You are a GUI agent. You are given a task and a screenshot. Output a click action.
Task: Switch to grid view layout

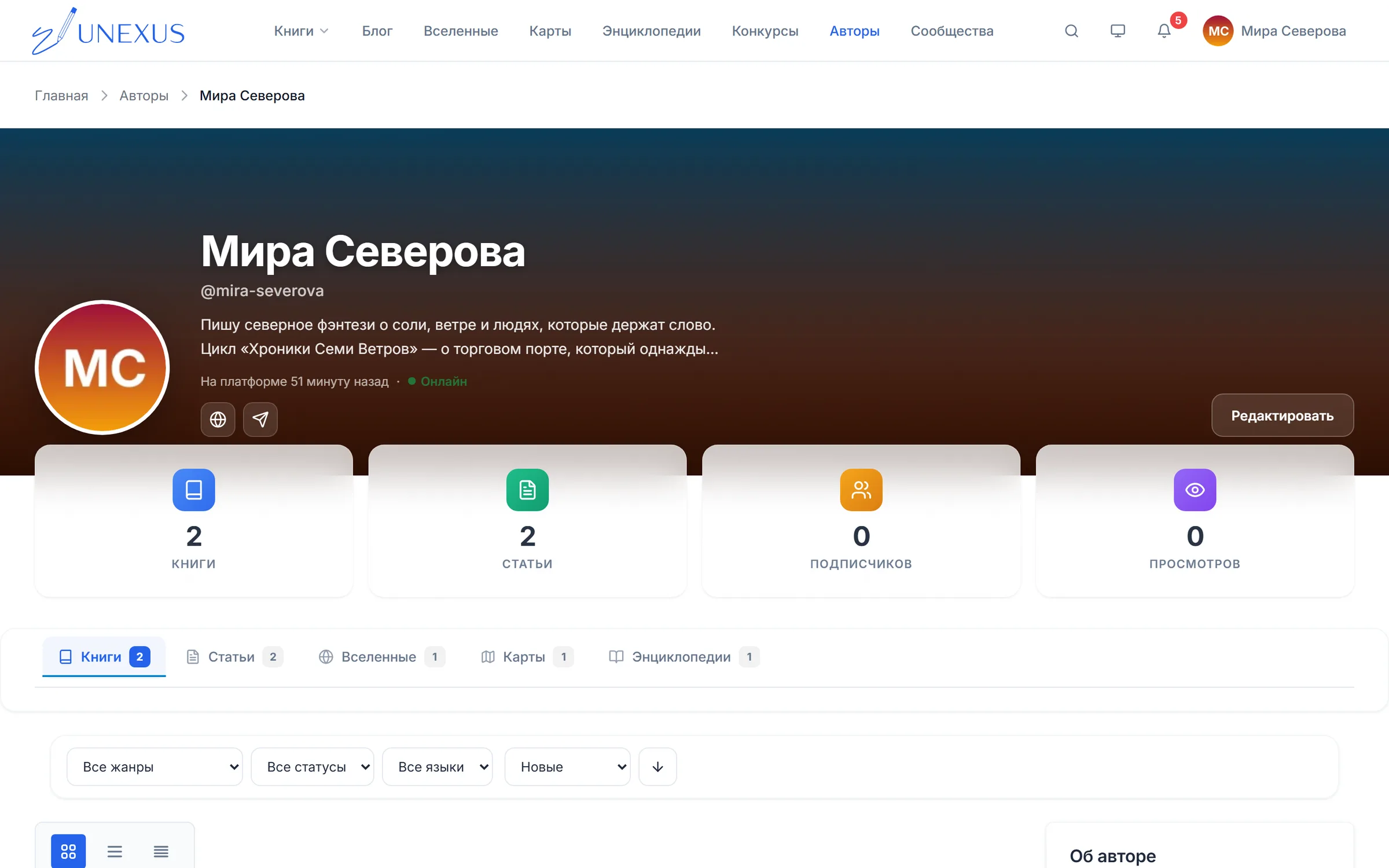click(68, 851)
